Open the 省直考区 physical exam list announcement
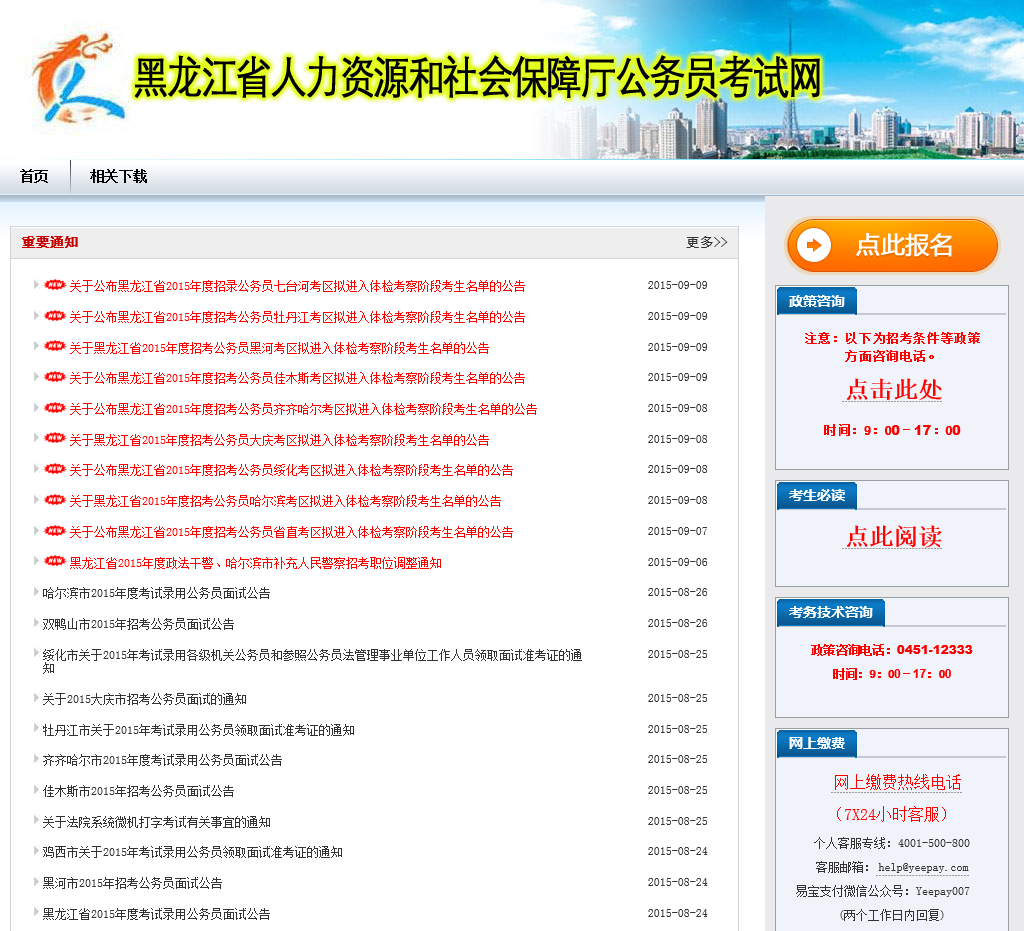The image size is (1024, 931). pyautogui.click(x=291, y=532)
